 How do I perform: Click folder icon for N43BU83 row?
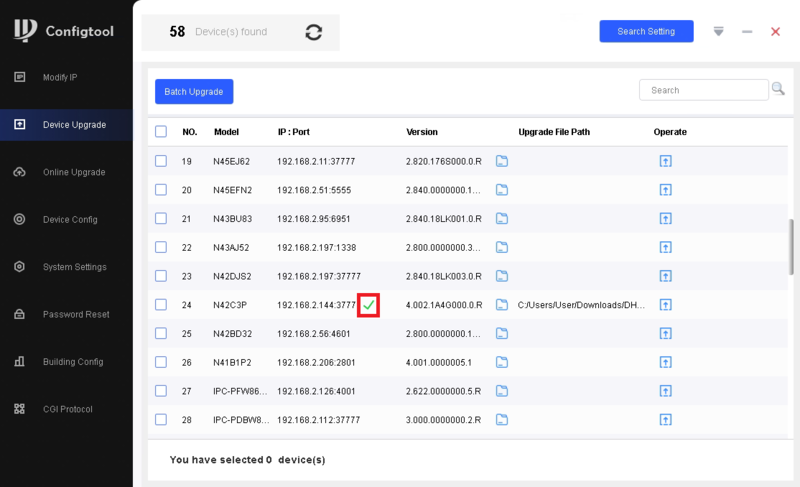(x=502, y=218)
